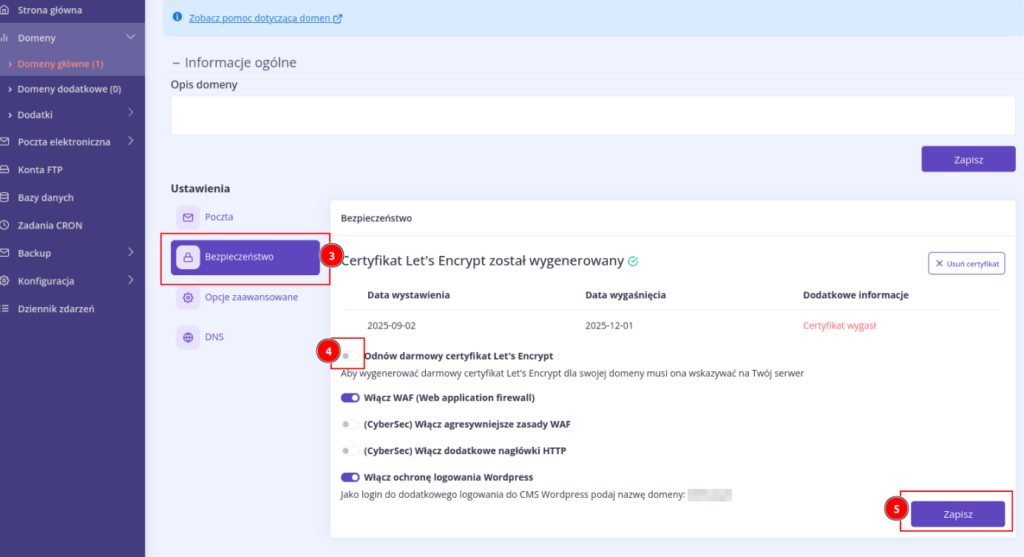Enable CyberSec additional HTTP headers toggle
The height and width of the screenshot is (557, 1024).
(350, 451)
